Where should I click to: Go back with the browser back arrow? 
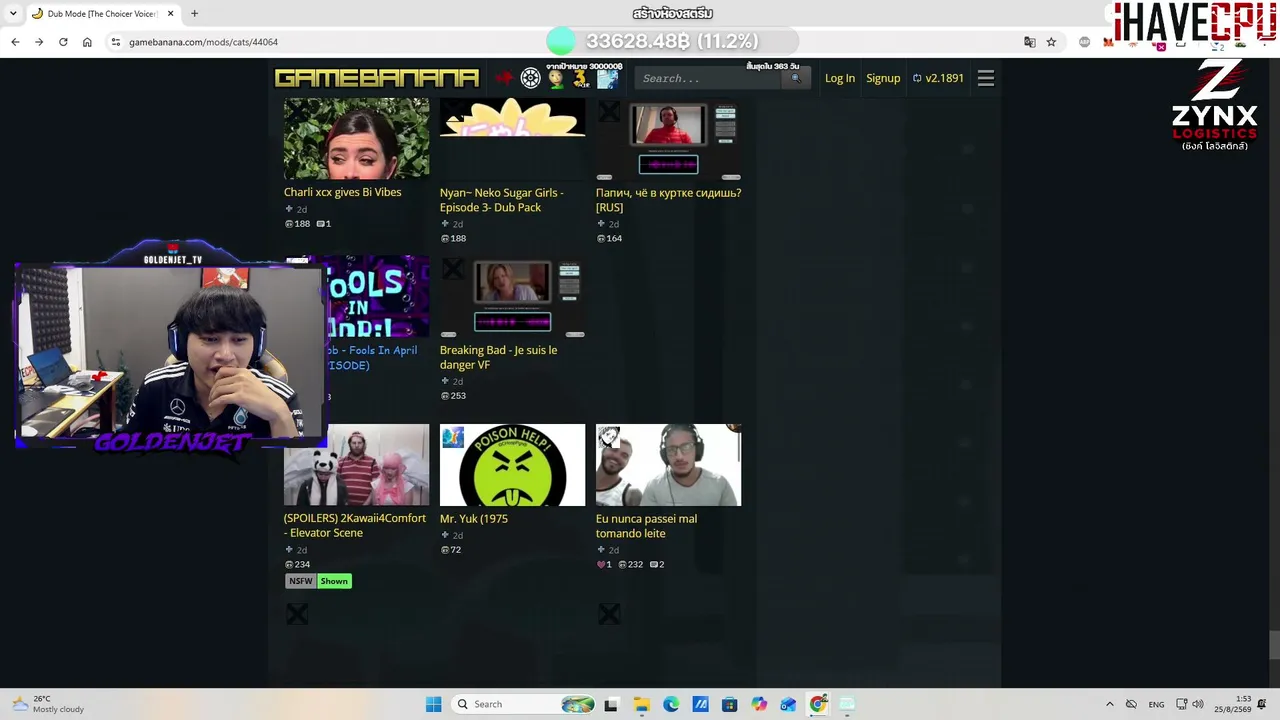coord(15,42)
